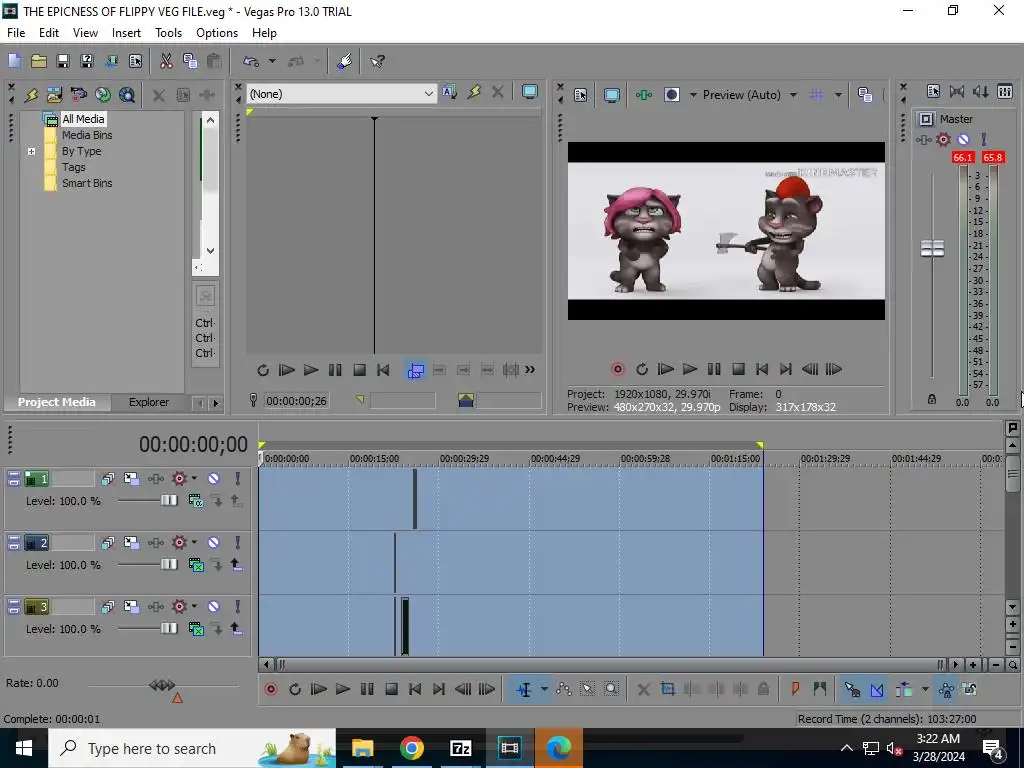Viewport: 1024px width, 768px height.
Task: Solo video track 1
Action: pyautogui.click(x=238, y=479)
